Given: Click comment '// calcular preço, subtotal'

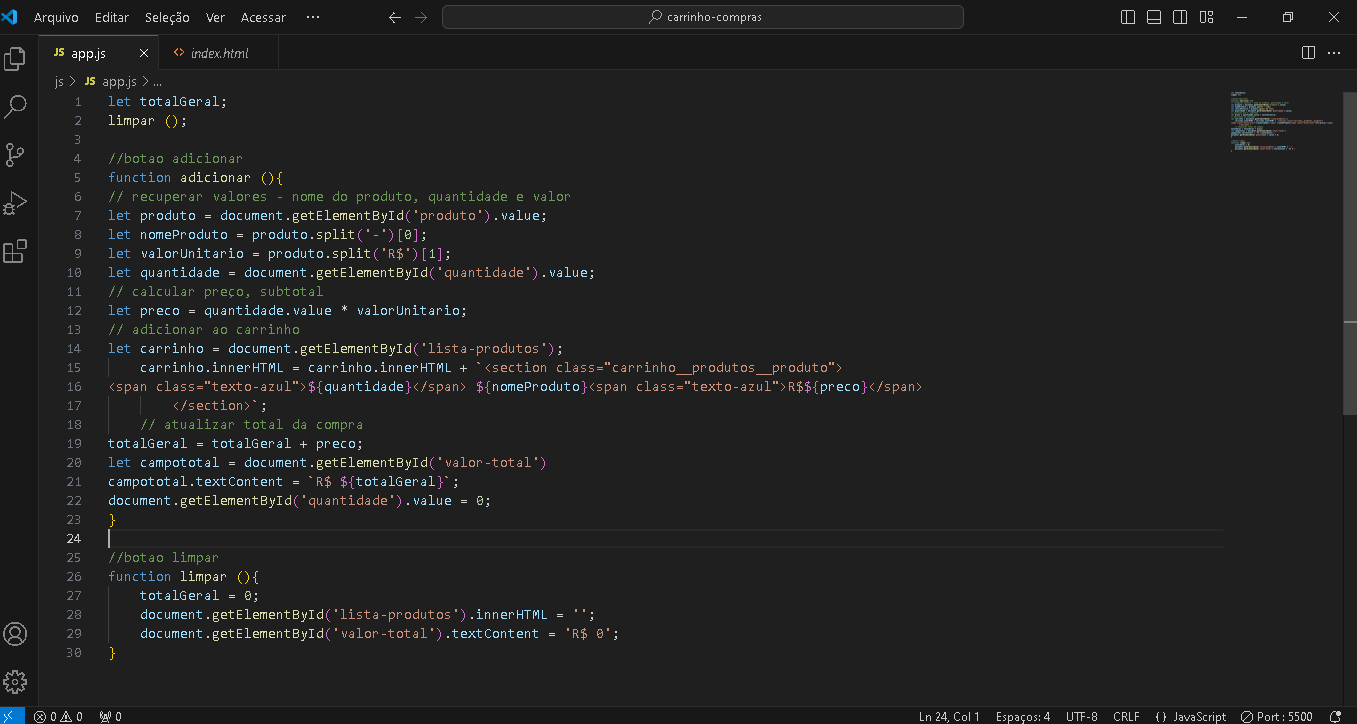Looking at the screenshot, I should point(215,291).
